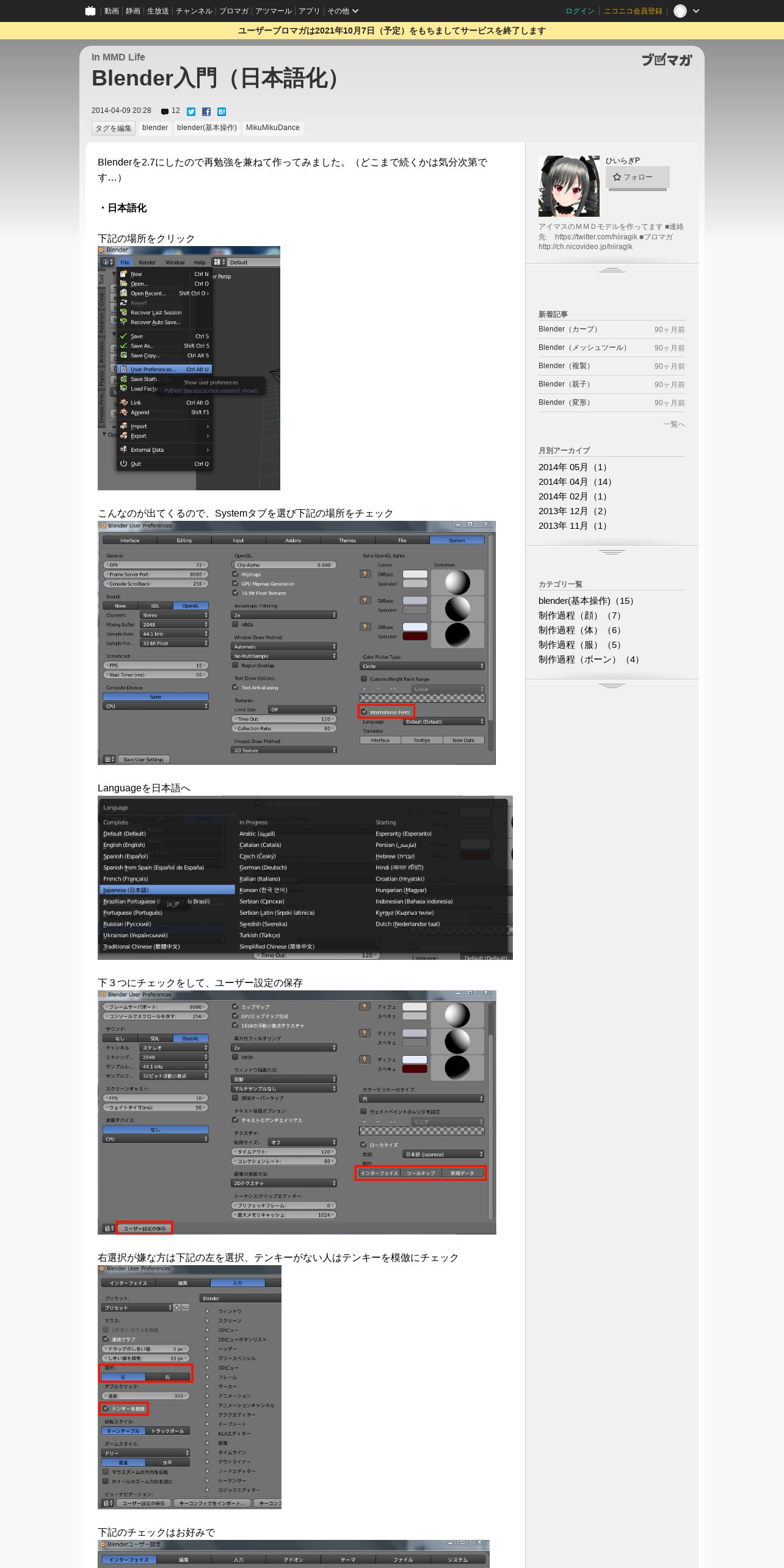This screenshot has width=784, height=1568.
Task: Toggle the Region Overlap checkbox
Action: [x=236, y=666]
